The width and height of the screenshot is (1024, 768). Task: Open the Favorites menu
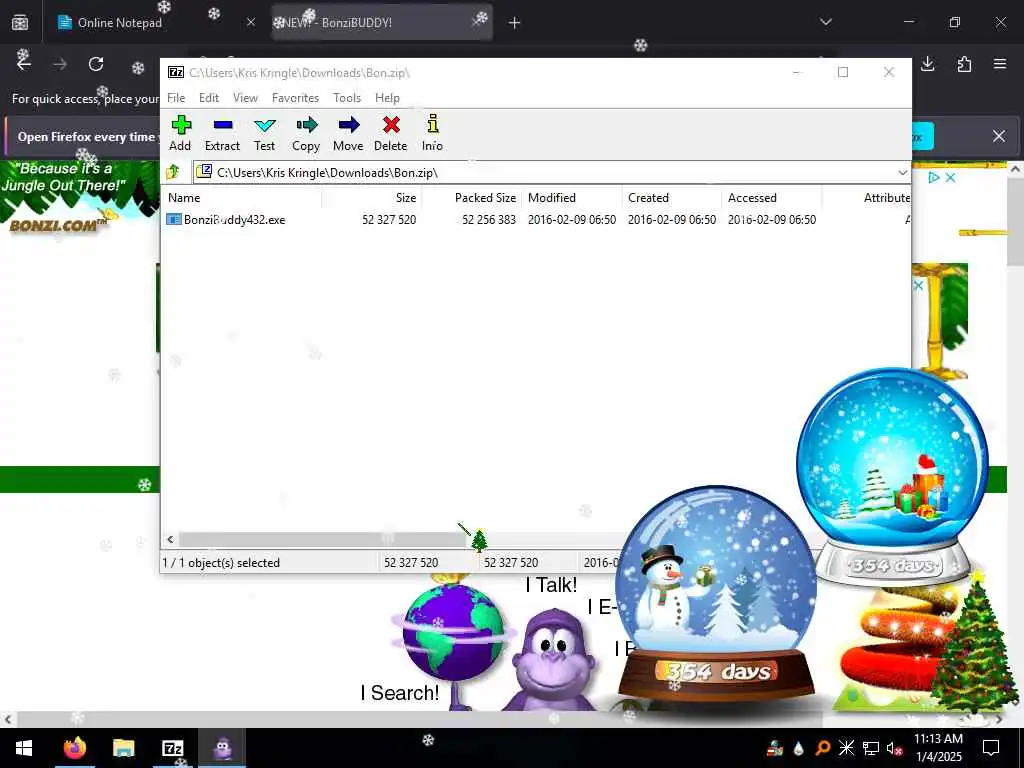295,98
